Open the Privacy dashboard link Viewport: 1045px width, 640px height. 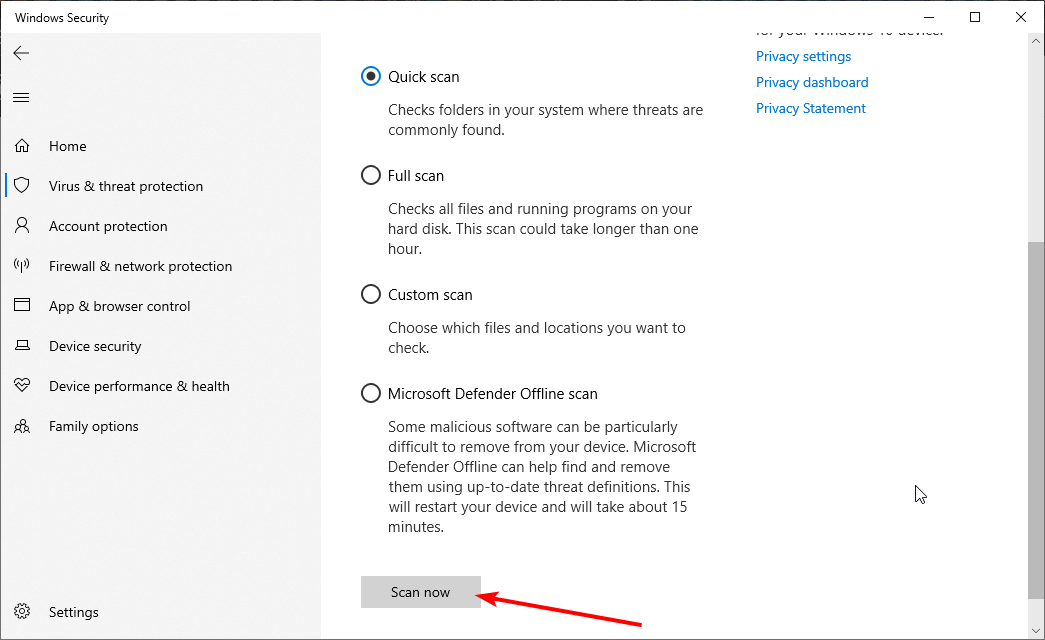[x=812, y=83]
